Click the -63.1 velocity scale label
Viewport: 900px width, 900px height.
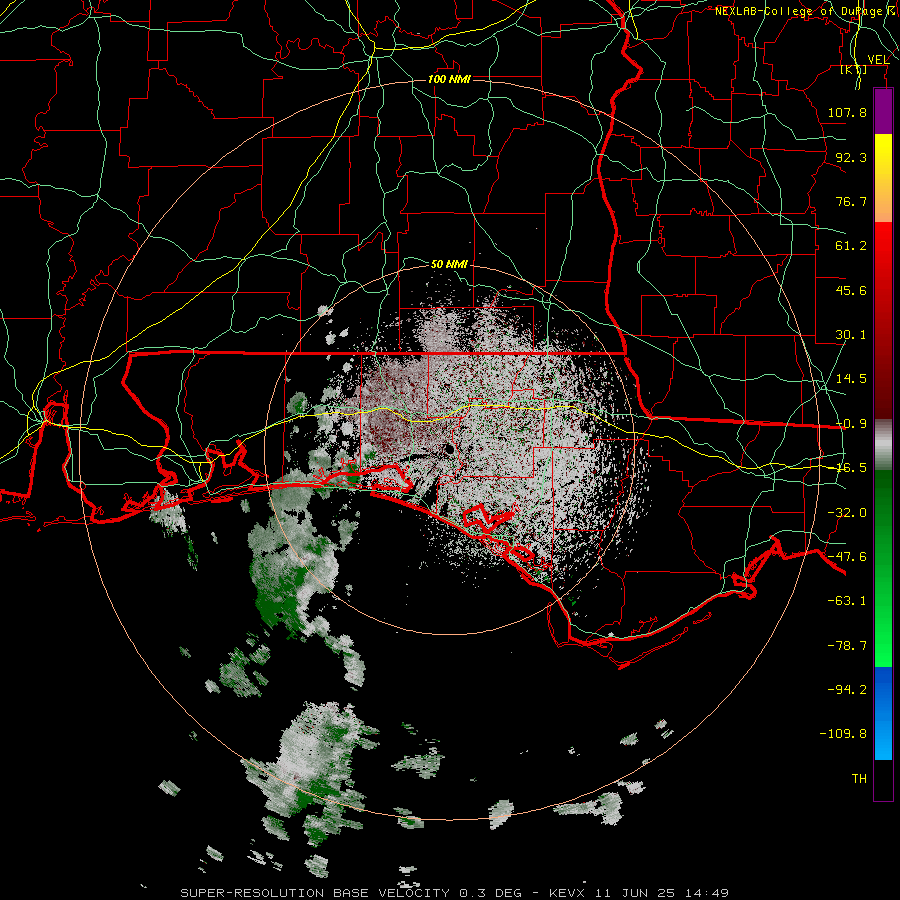pyautogui.click(x=847, y=601)
